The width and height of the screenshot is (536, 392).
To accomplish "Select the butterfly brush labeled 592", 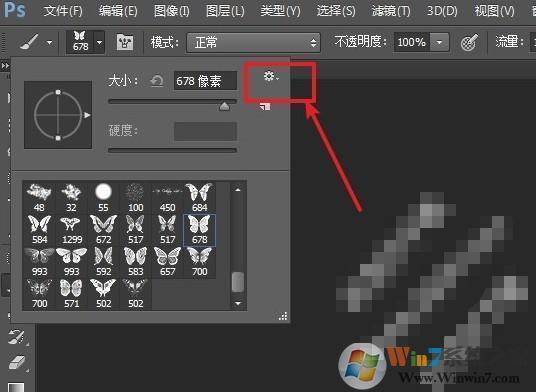I will click(x=103, y=262).
